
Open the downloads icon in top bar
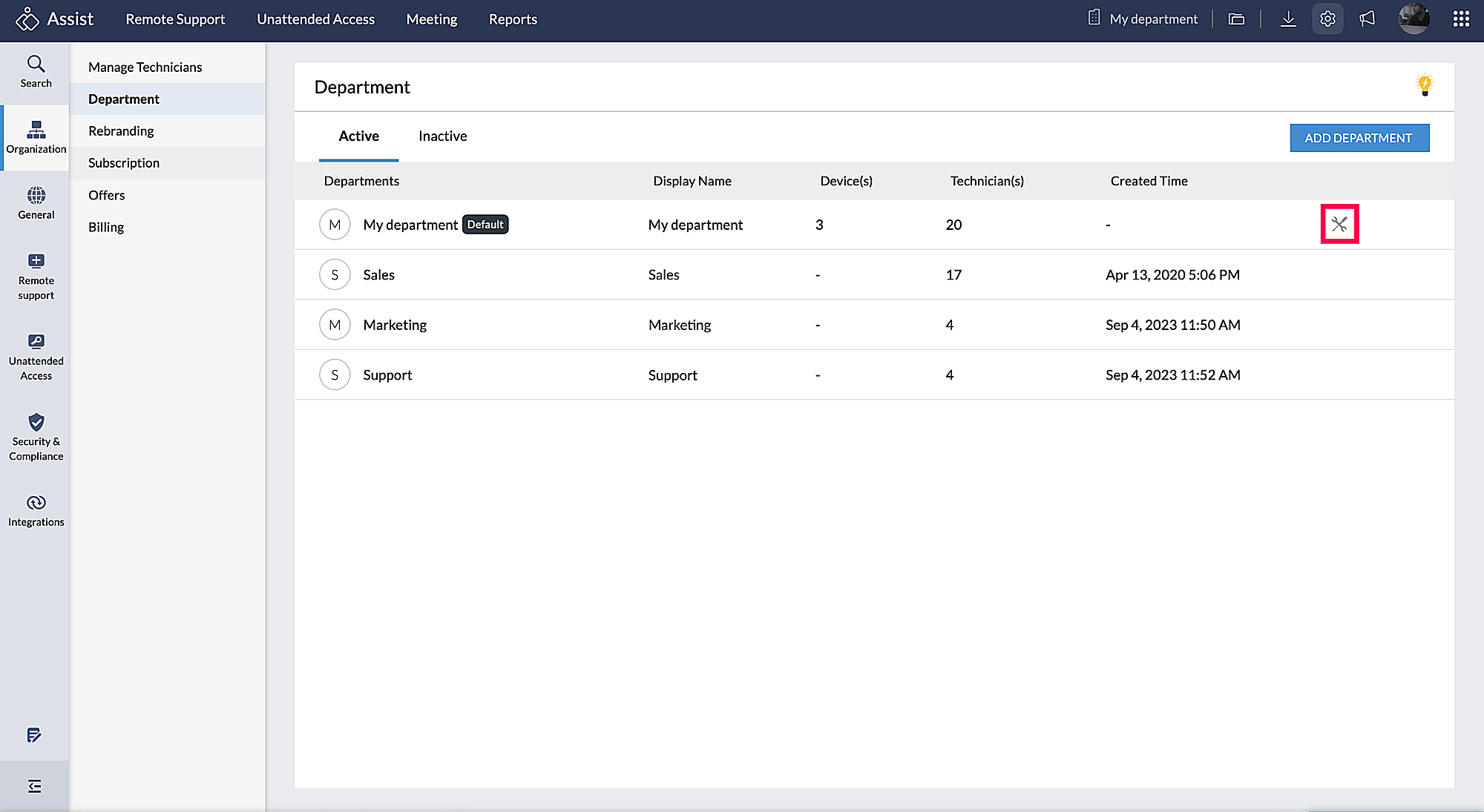tap(1288, 19)
